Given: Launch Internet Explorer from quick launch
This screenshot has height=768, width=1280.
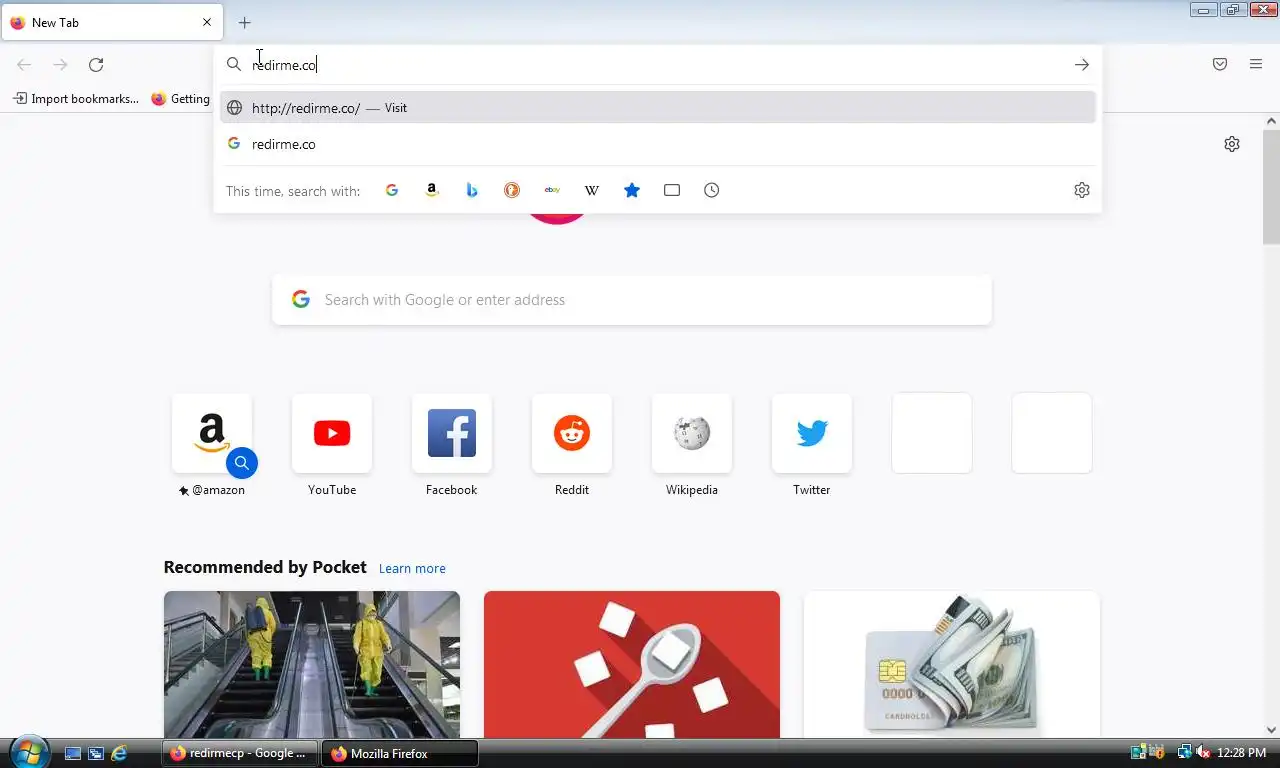Looking at the screenshot, I should 120,753.
